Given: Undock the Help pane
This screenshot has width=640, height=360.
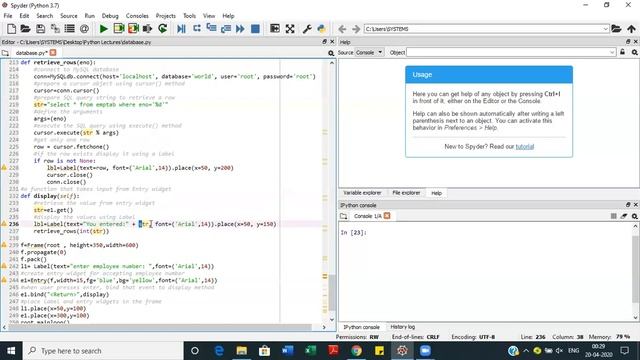Looking at the screenshot, I should tap(628, 42).
